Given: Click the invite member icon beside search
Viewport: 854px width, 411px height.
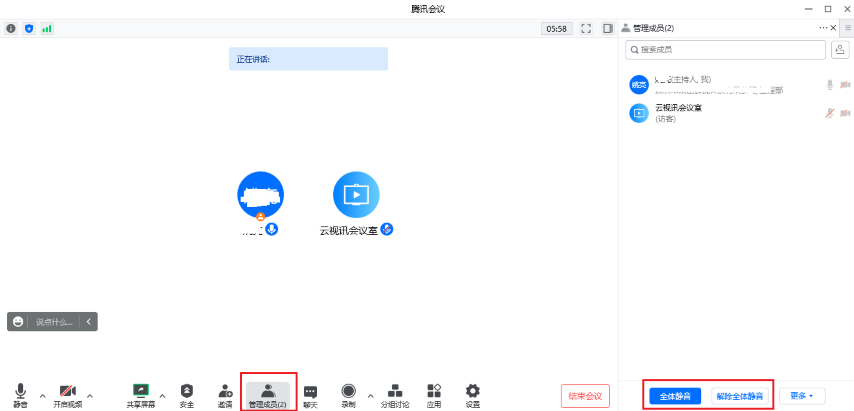Looking at the screenshot, I should click(840, 50).
